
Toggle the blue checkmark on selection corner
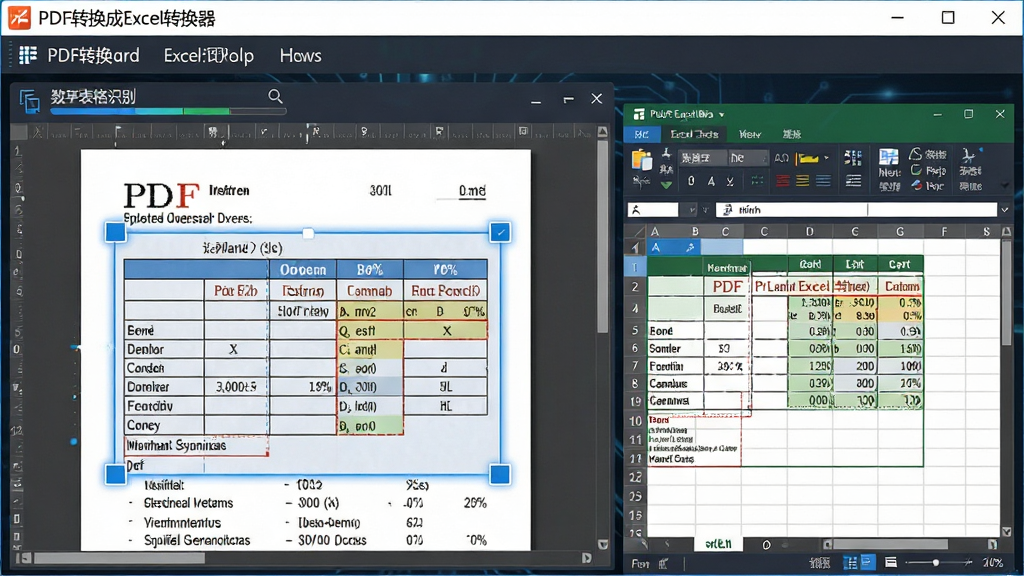500,232
